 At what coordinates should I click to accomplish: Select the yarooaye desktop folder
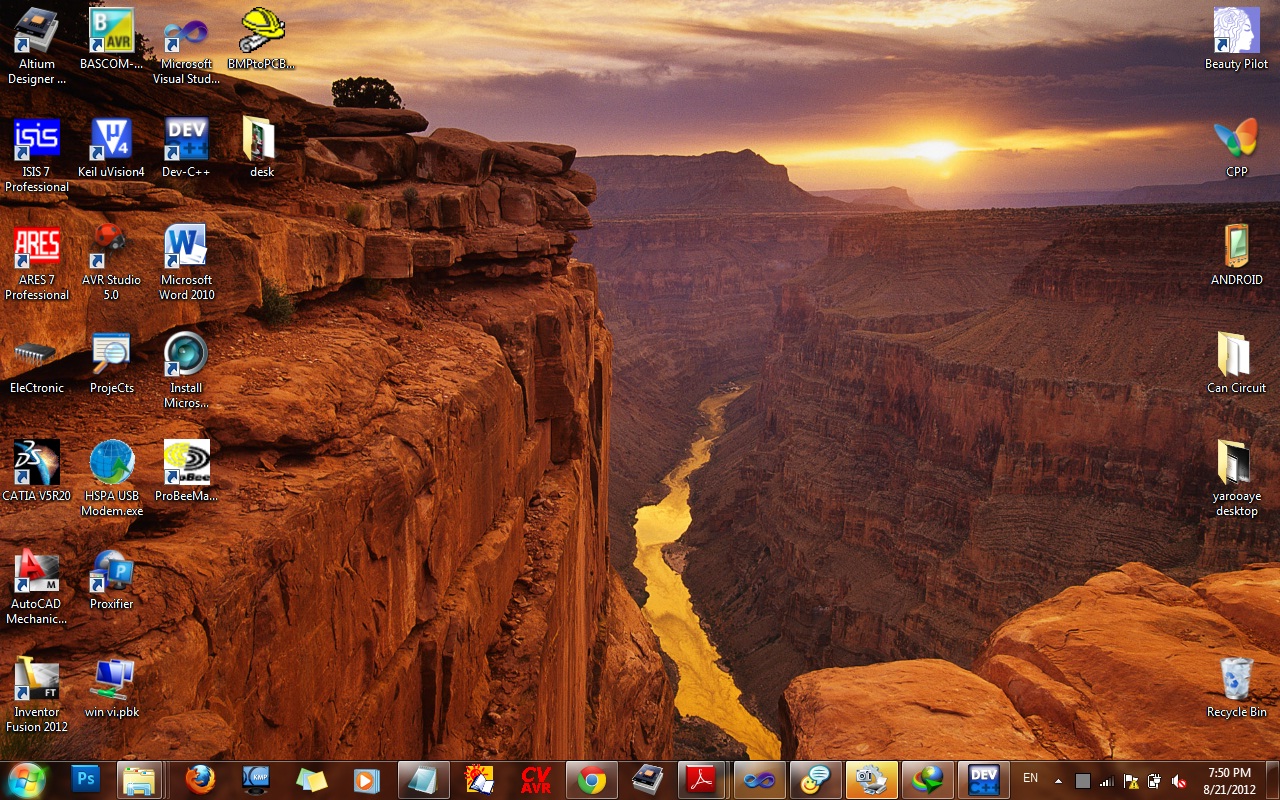point(1236,479)
